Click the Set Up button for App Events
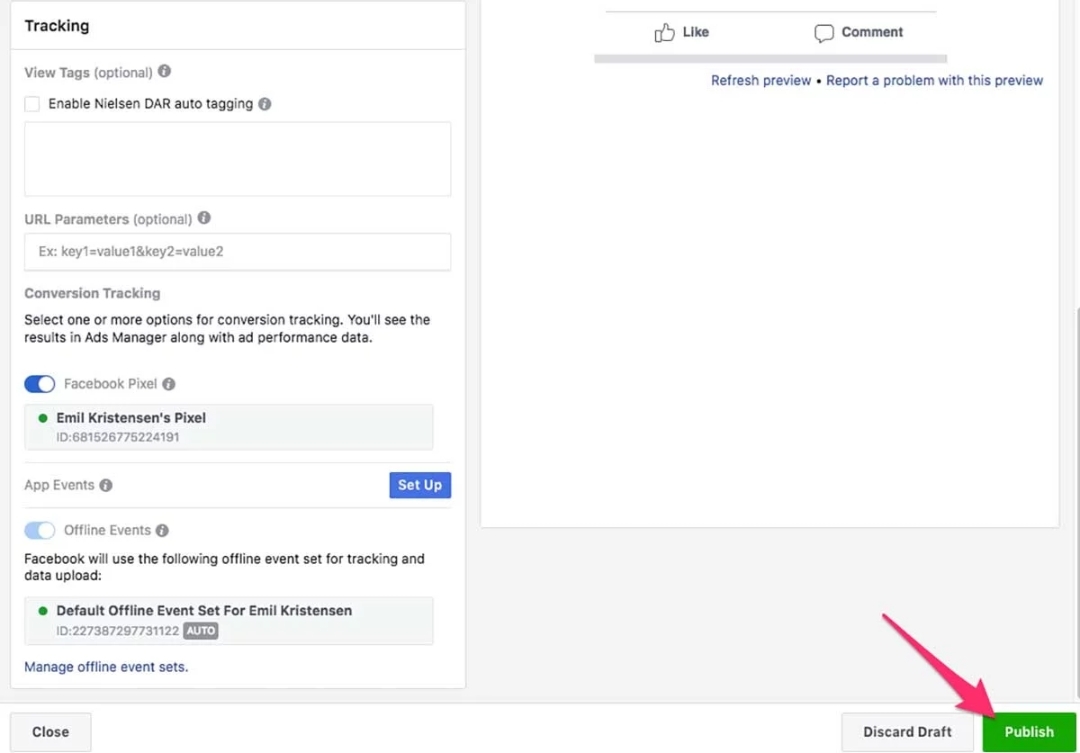 (420, 485)
